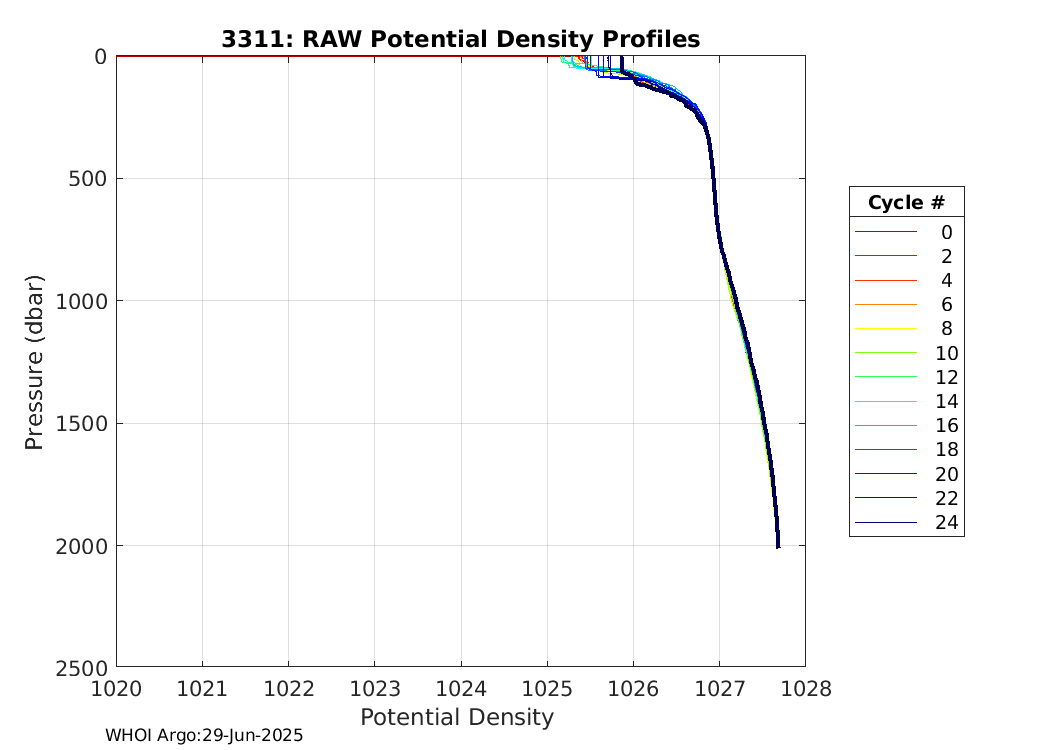
Task: Click the red Cycle 4 legend line
Action: pyautogui.click(x=885, y=280)
